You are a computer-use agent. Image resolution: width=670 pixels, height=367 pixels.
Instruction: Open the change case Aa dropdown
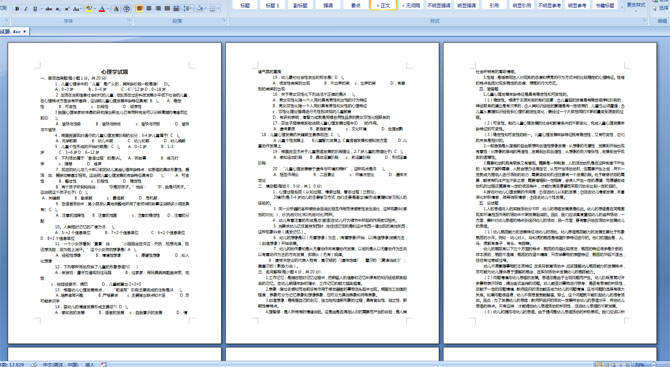click(x=77, y=9)
